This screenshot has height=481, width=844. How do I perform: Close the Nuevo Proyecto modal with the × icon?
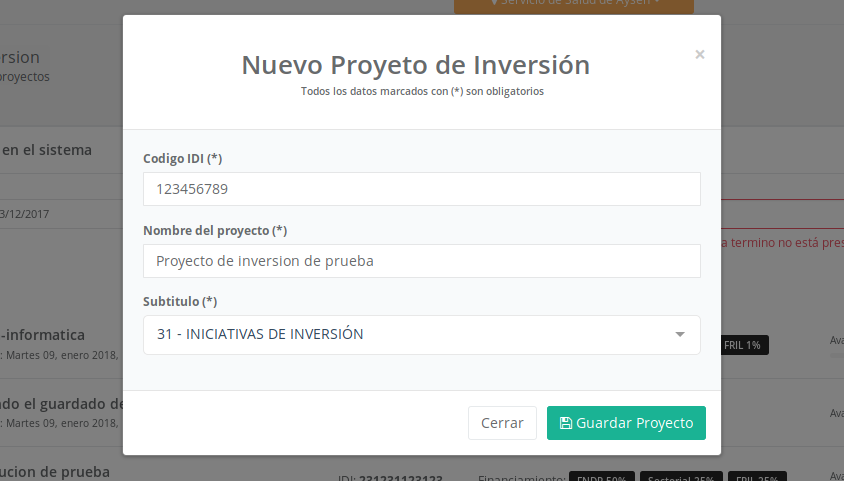pyautogui.click(x=700, y=55)
